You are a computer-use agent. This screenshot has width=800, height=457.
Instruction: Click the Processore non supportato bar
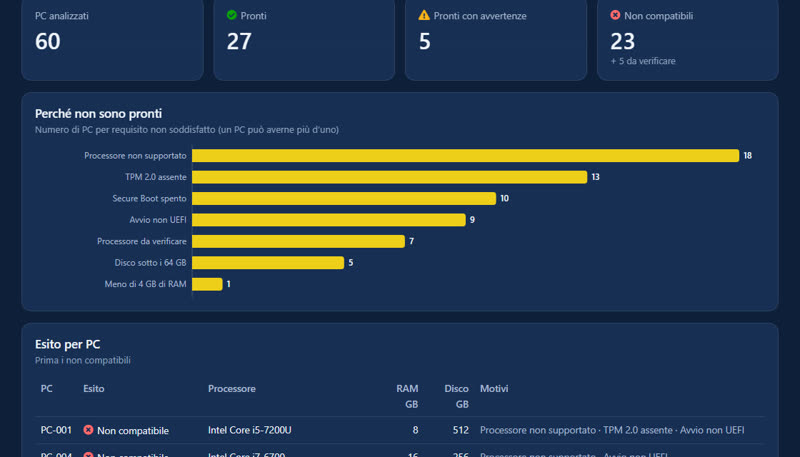click(465, 156)
